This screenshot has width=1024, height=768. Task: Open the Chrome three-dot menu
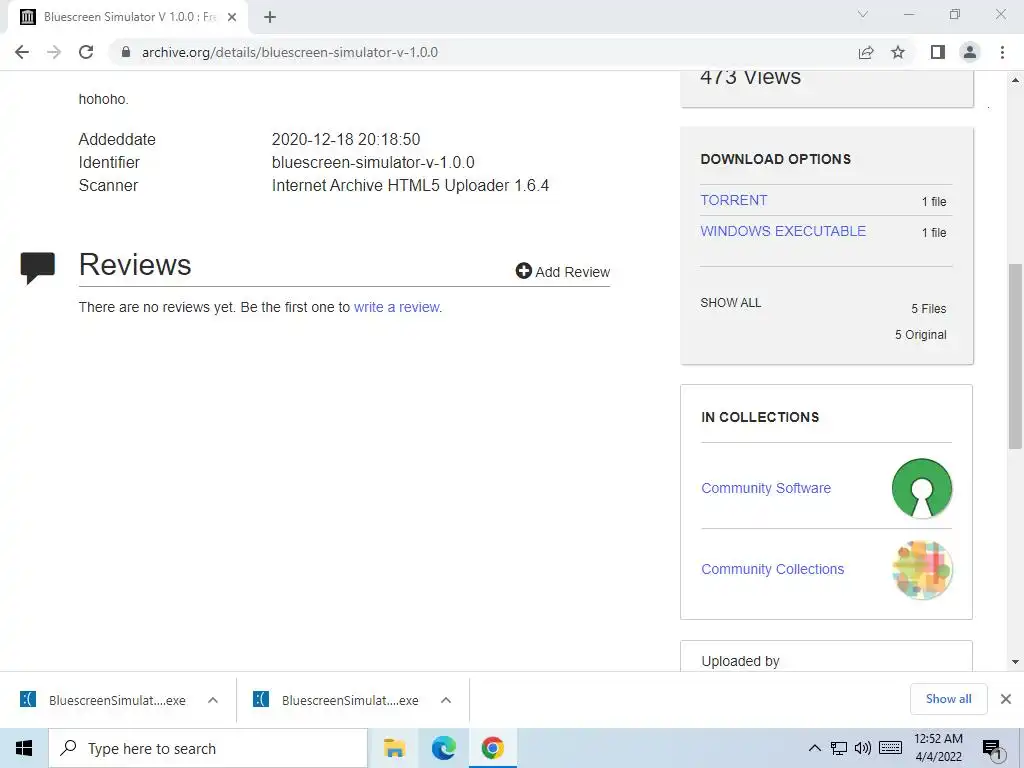1002,52
